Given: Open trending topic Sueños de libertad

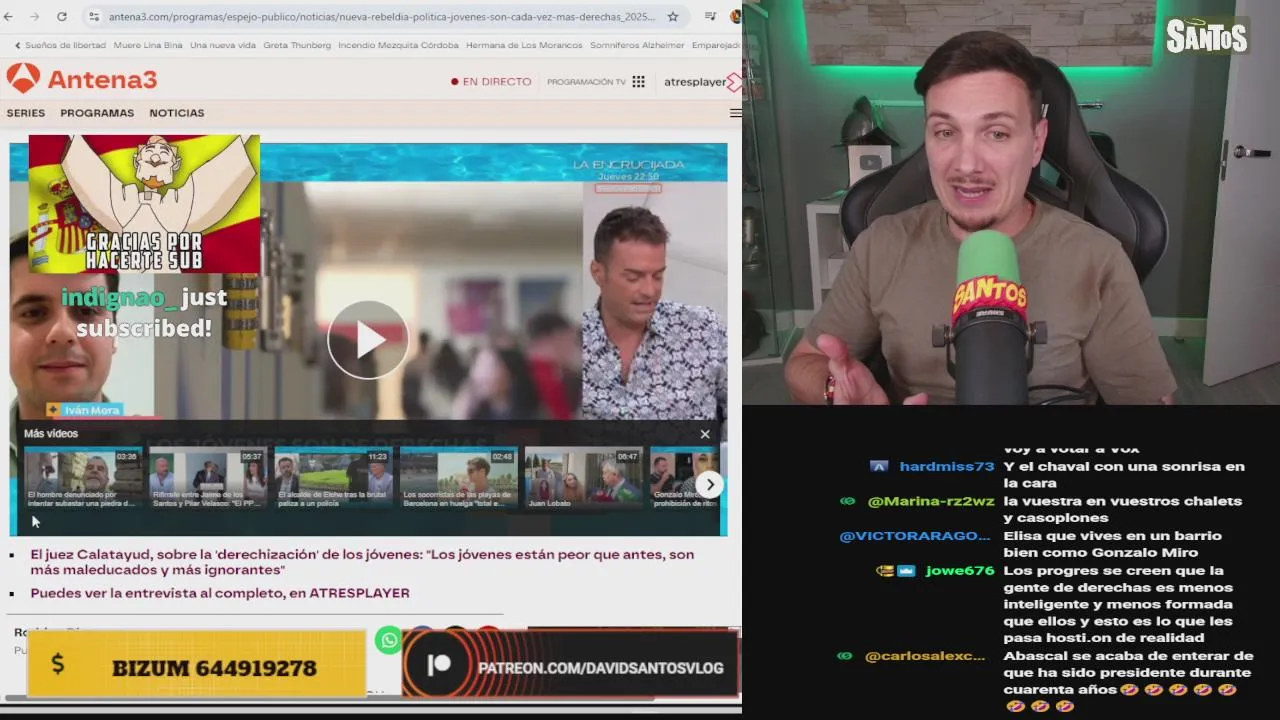Looking at the screenshot, I should coord(65,45).
